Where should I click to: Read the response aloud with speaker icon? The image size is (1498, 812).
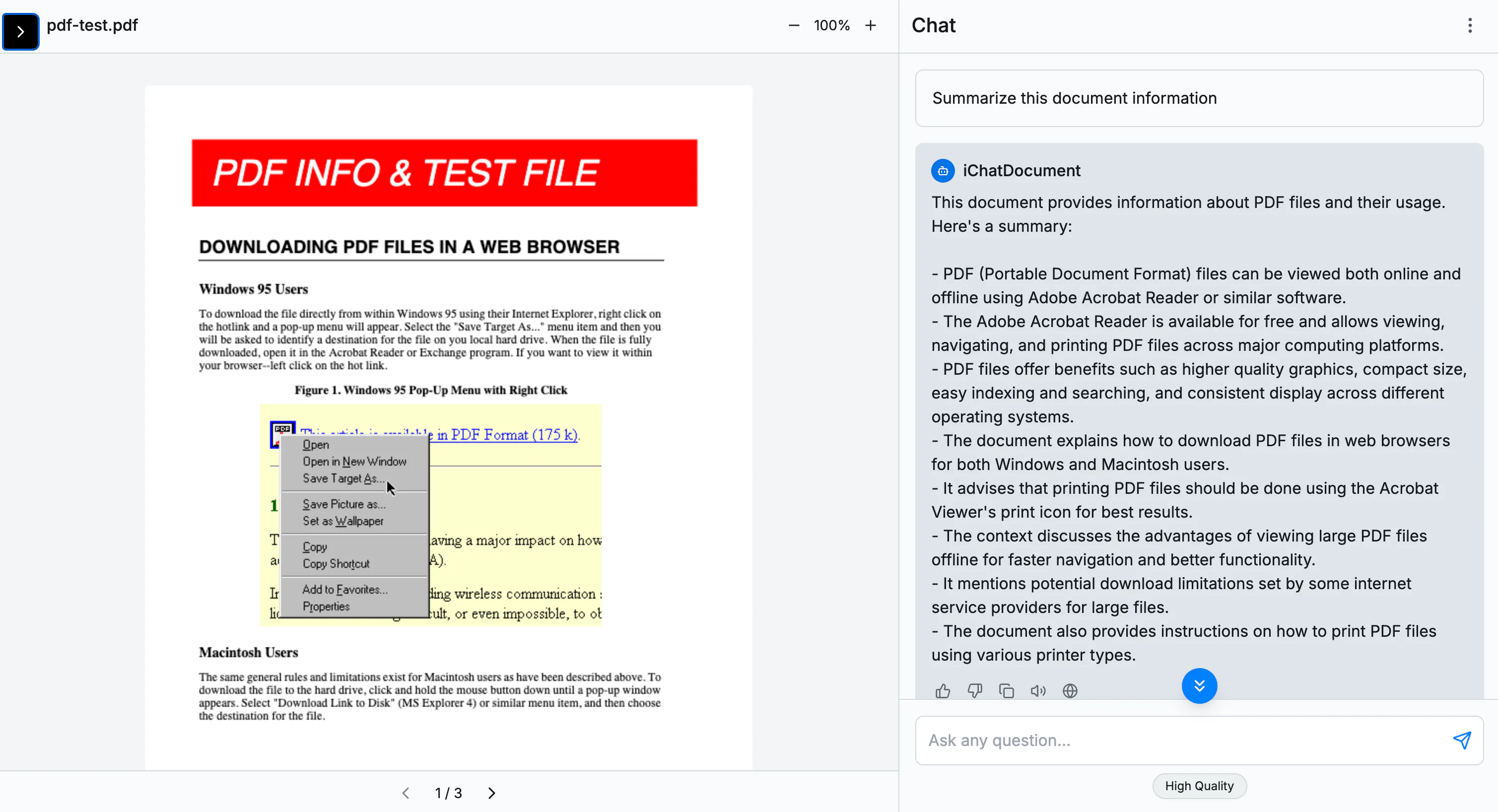[1038, 690]
